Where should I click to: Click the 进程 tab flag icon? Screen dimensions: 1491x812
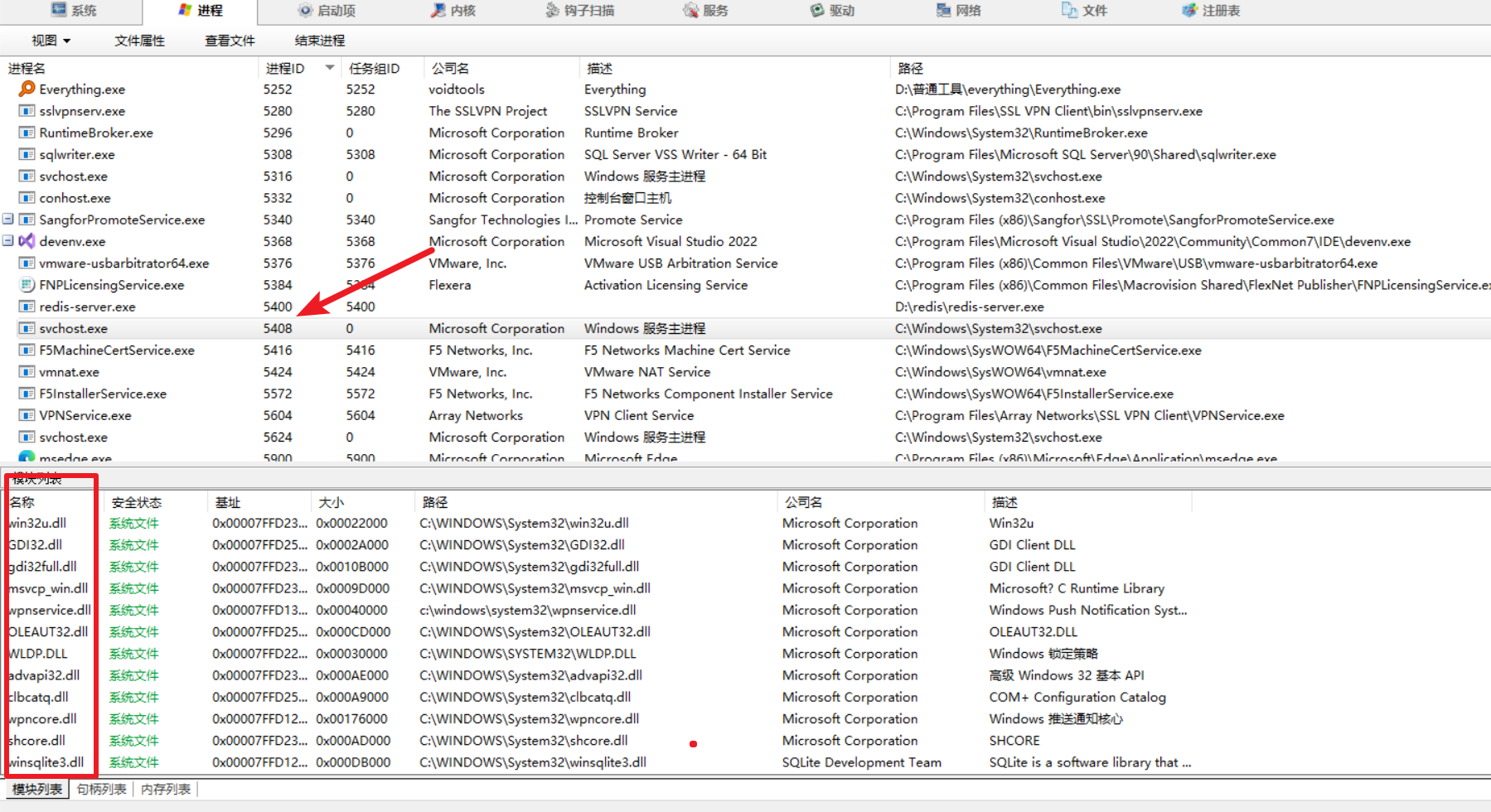pos(185,10)
